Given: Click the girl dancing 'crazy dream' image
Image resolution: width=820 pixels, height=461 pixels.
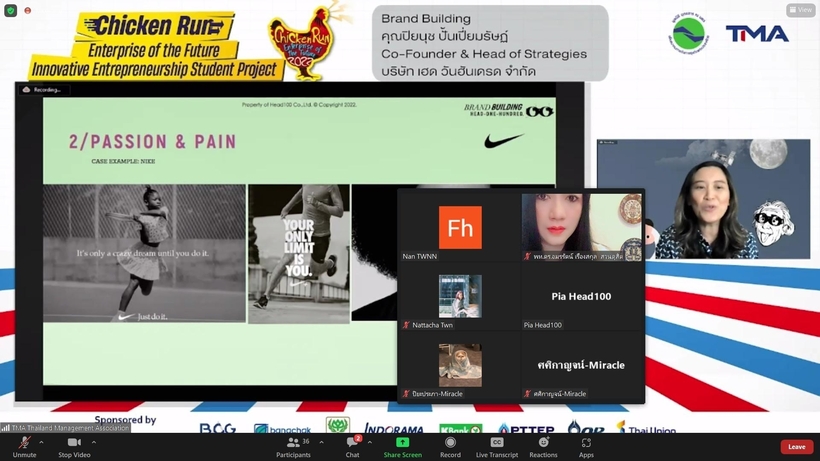Looking at the screenshot, I should click(x=144, y=253).
